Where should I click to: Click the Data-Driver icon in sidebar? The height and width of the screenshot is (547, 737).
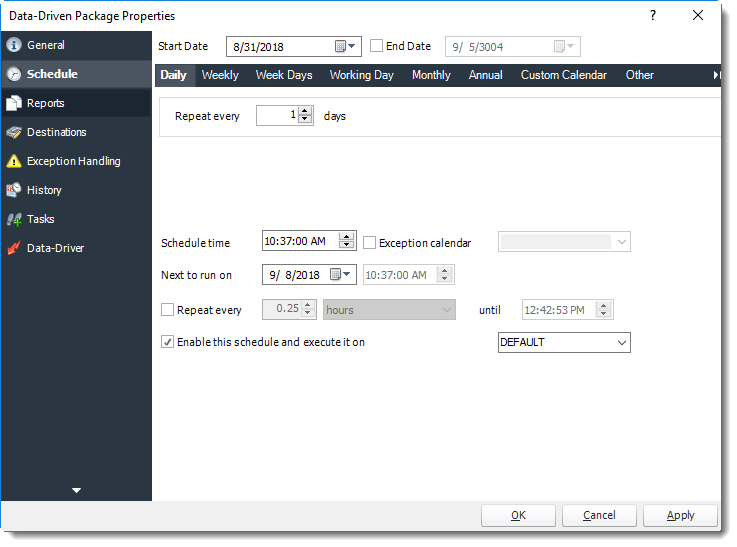point(14,248)
